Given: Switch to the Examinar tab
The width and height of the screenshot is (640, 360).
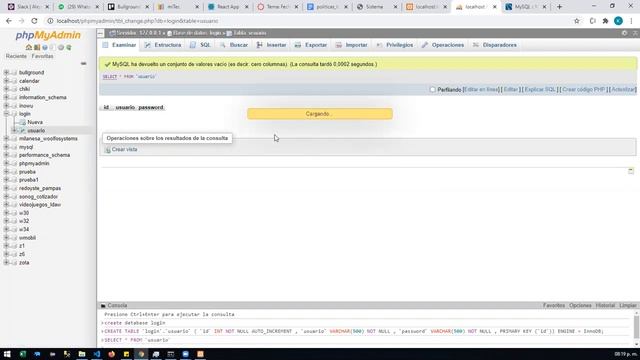Looking at the screenshot, I should [x=119, y=45].
